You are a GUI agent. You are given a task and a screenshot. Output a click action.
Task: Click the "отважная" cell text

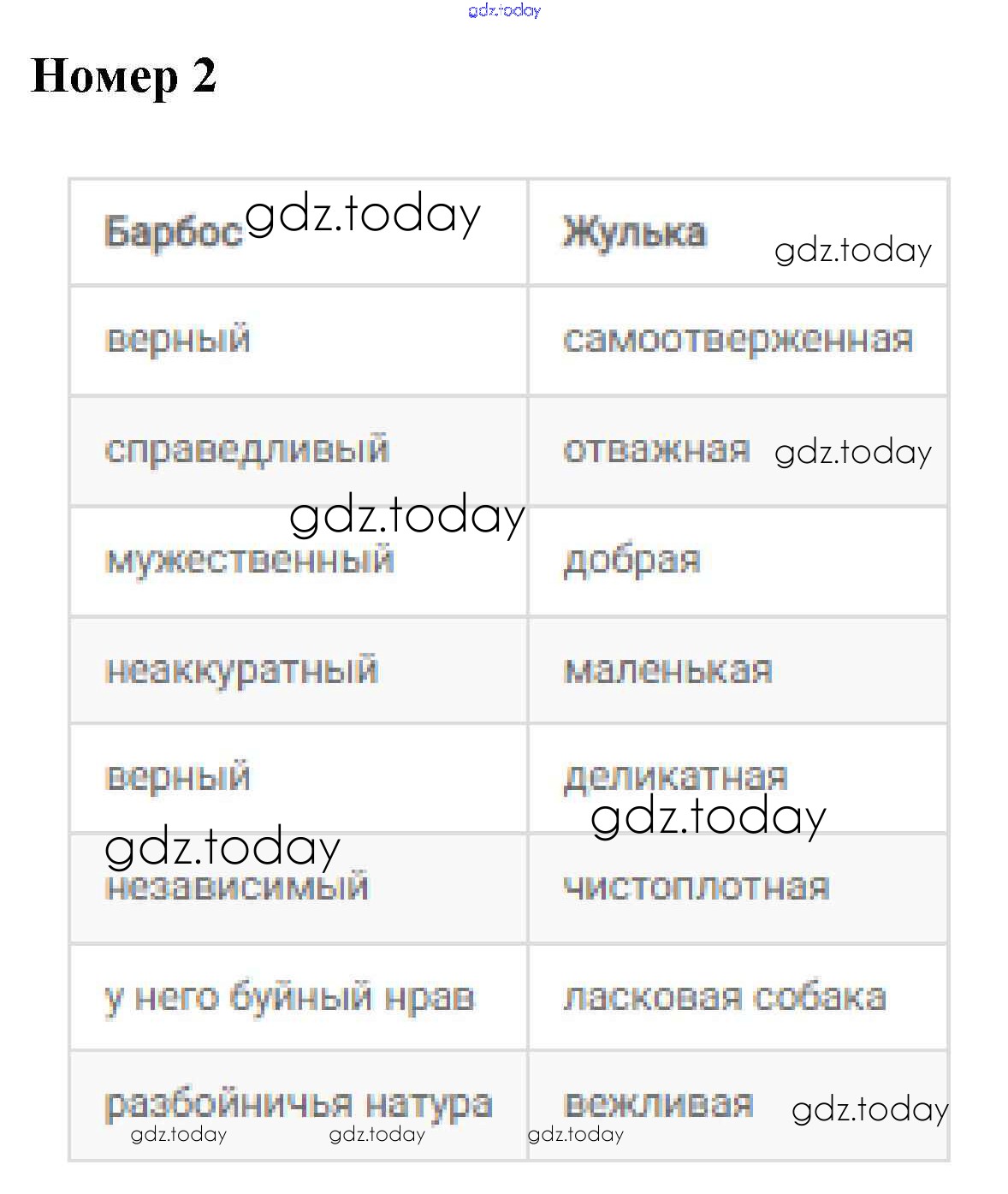pyautogui.click(x=656, y=450)
